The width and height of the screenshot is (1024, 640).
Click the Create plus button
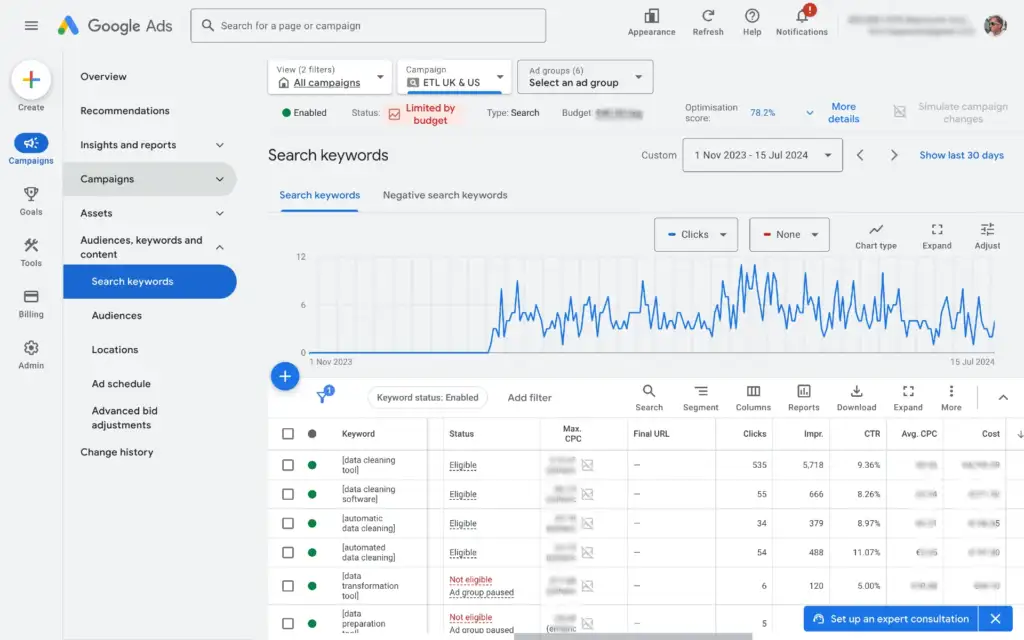(x=31, y=80)
